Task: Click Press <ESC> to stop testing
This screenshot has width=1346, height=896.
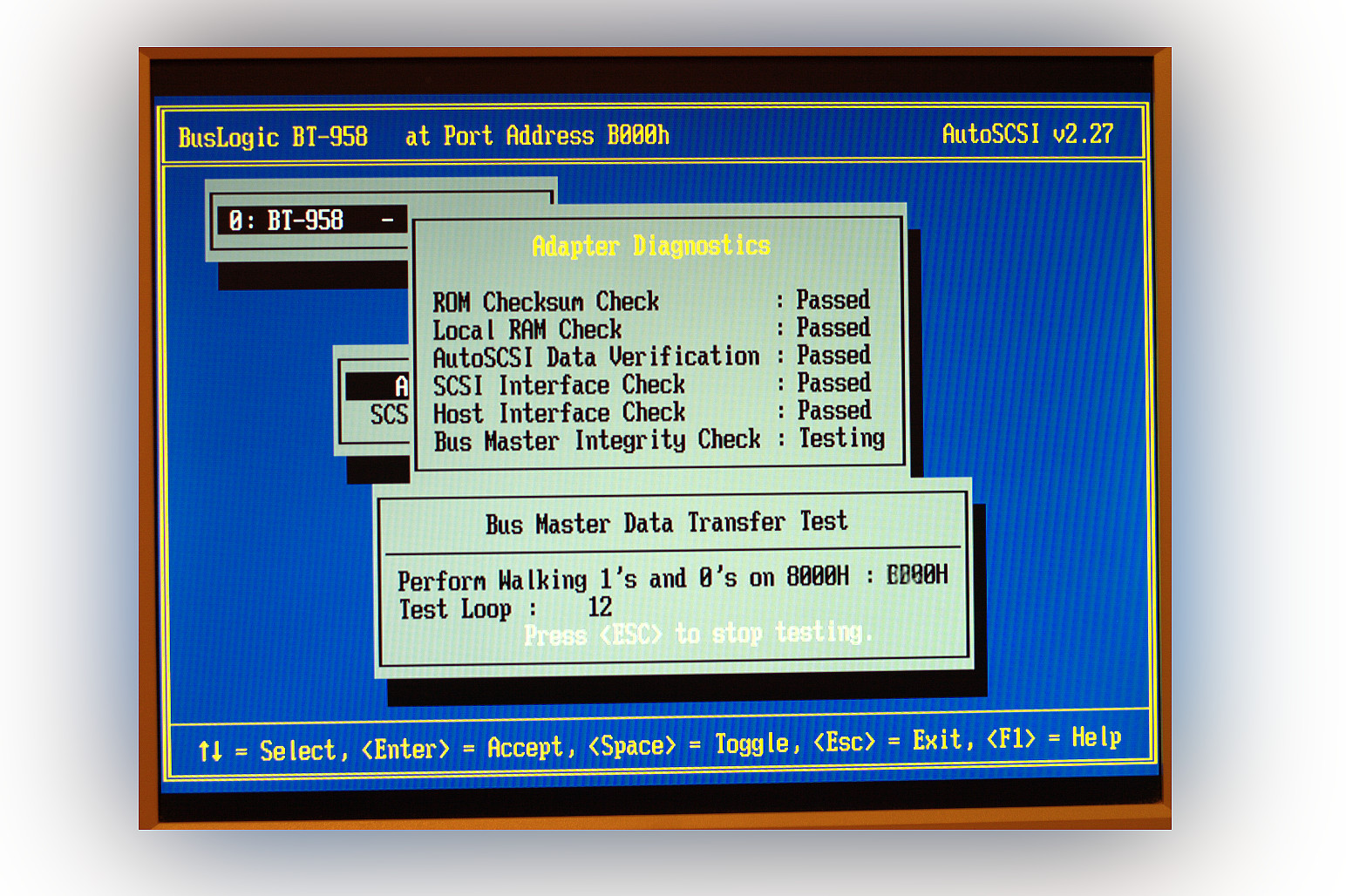Action: (697, 634)
